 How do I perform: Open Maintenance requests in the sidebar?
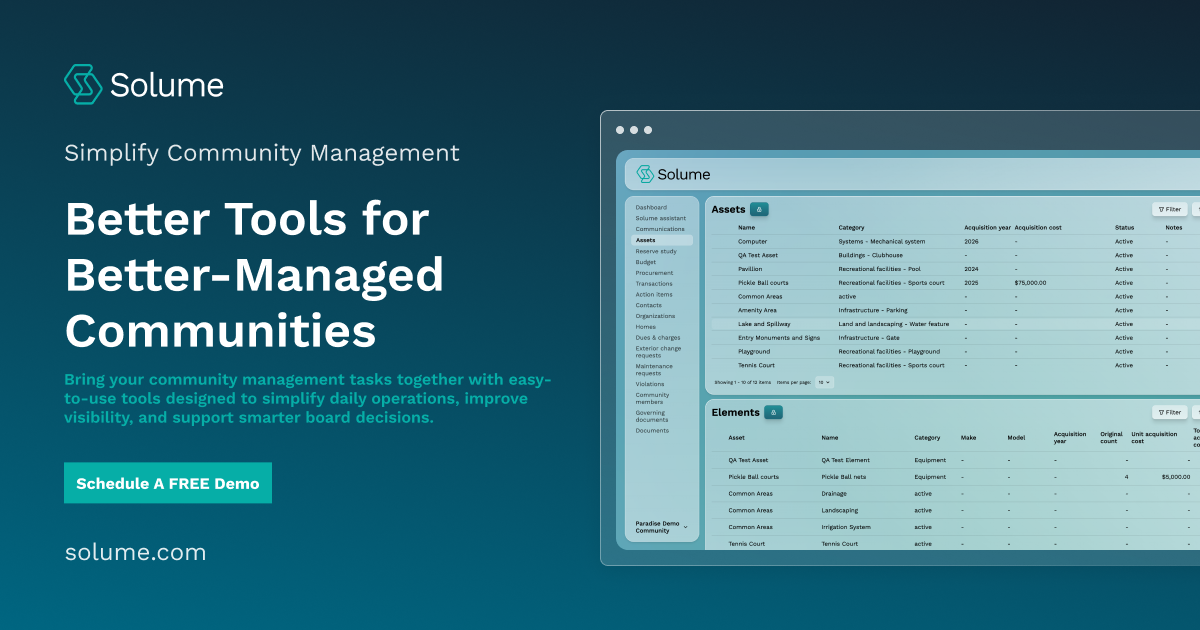click(655, 369)
